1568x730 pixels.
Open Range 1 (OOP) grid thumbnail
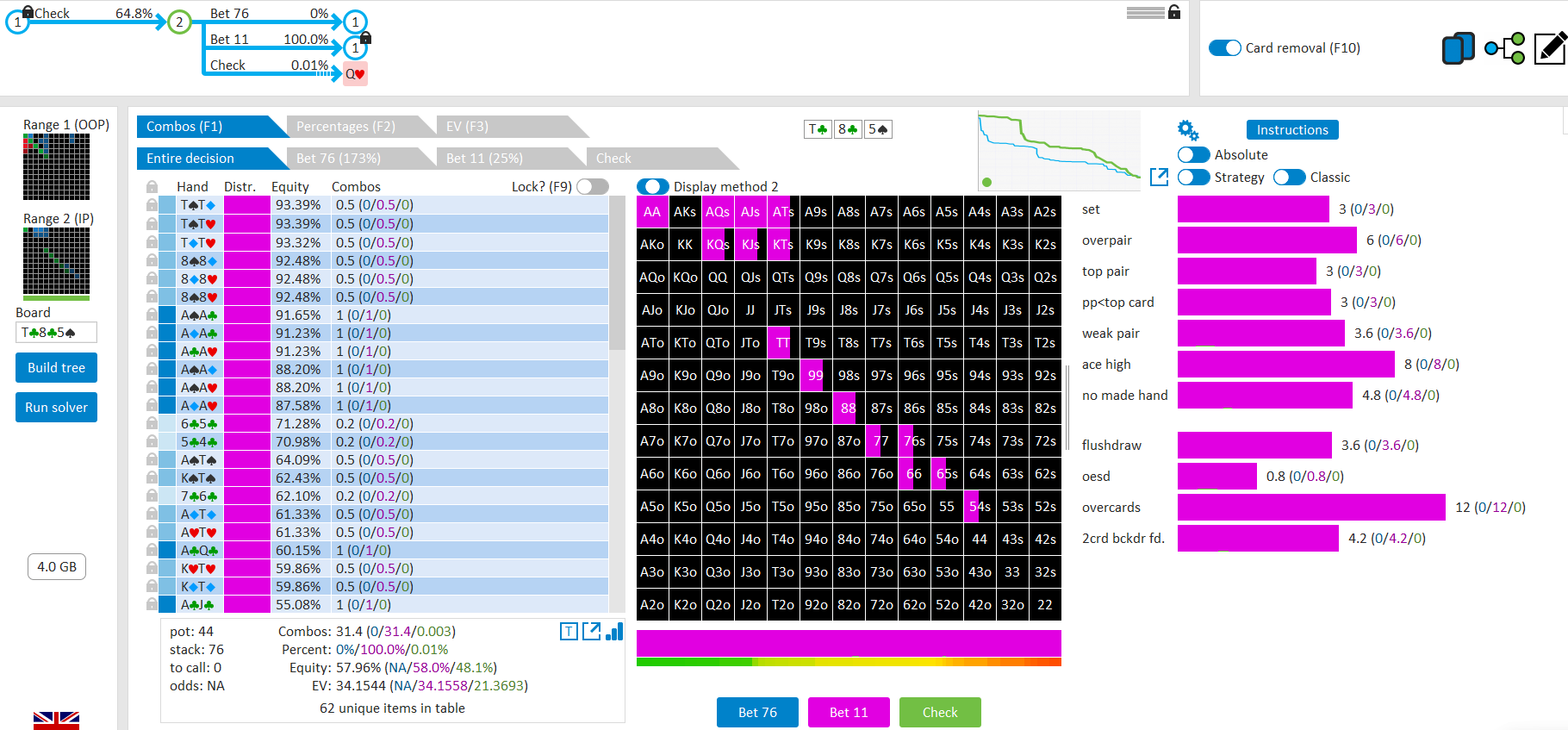(x=56, y=166)
